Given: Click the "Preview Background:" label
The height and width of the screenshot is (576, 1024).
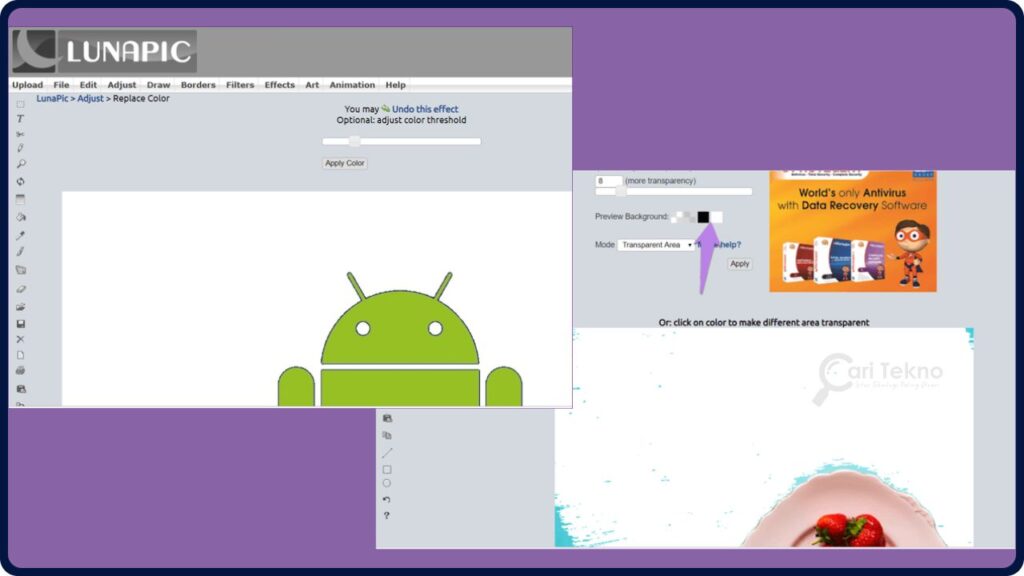Looking at the screenshot, I should pyautogui.click(x=632, y=217).
